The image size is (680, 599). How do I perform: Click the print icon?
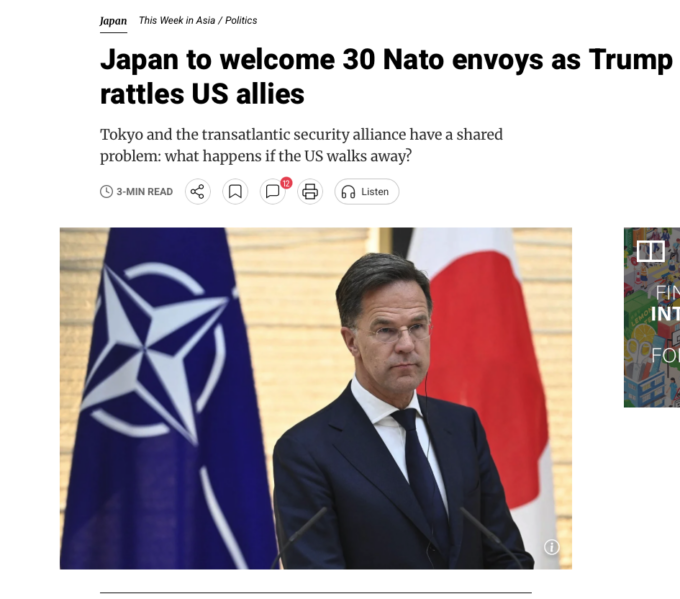coord(310,191)
